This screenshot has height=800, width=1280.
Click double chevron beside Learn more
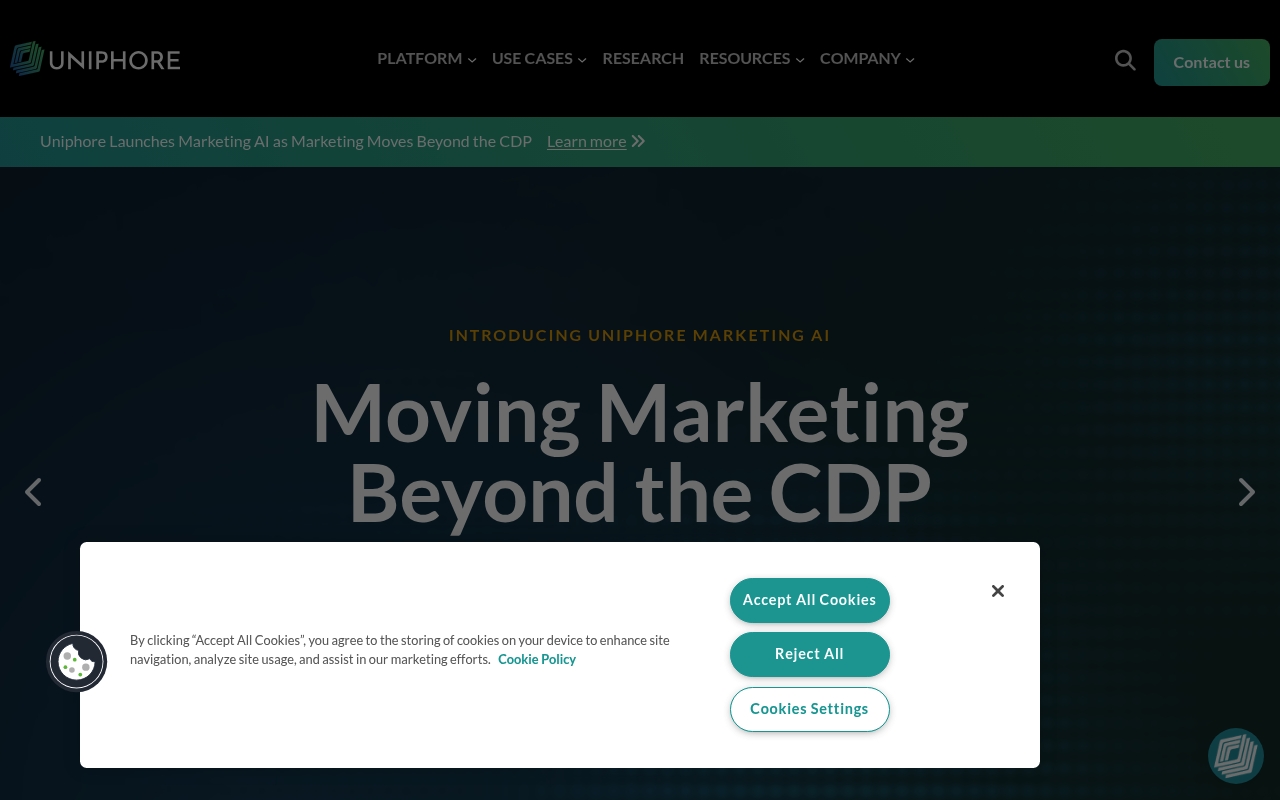[638, 141]
